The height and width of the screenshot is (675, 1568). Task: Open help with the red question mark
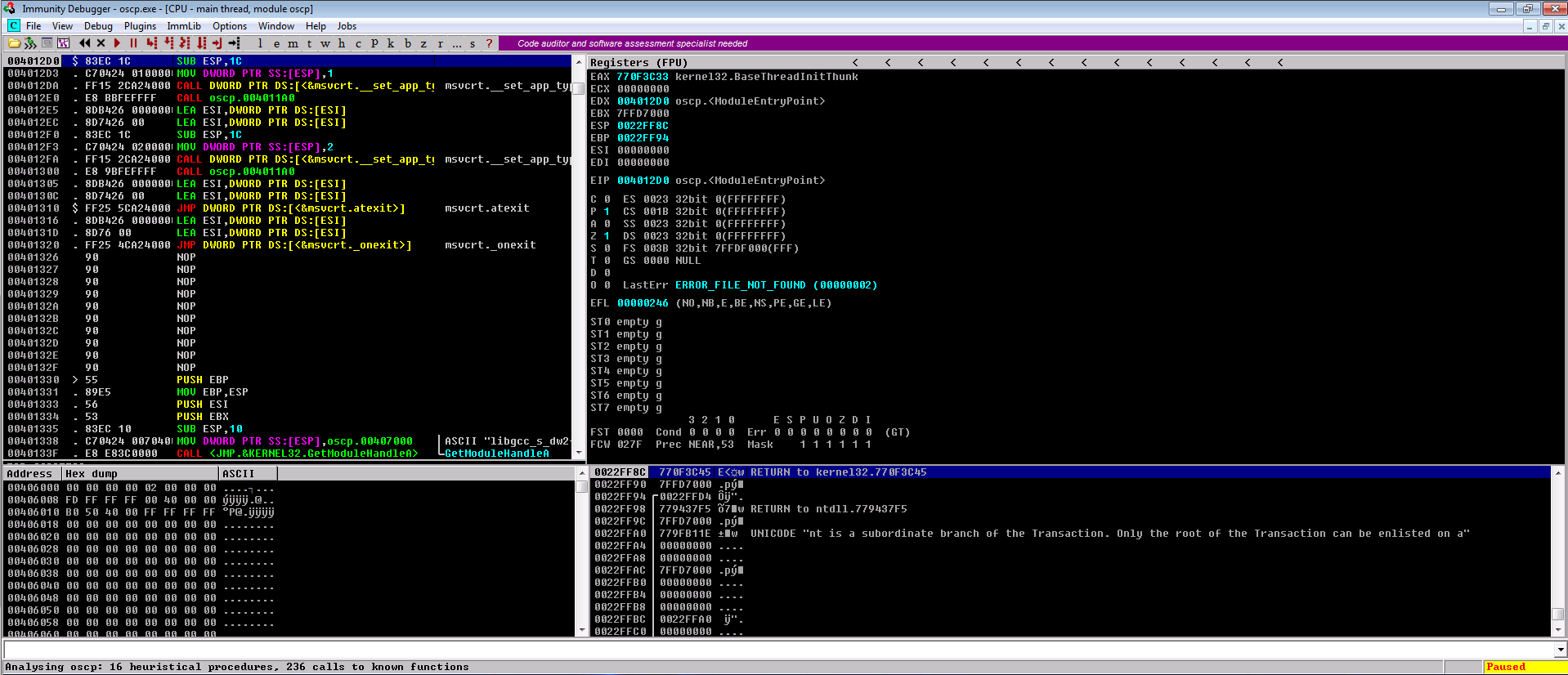click(x=489, y=43)
